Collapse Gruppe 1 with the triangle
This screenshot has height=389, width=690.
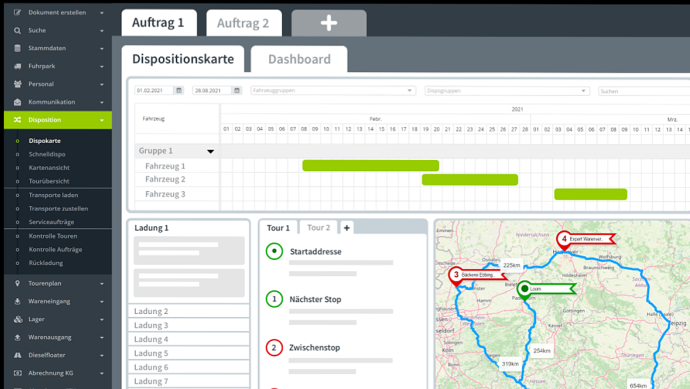pos(210,151)
